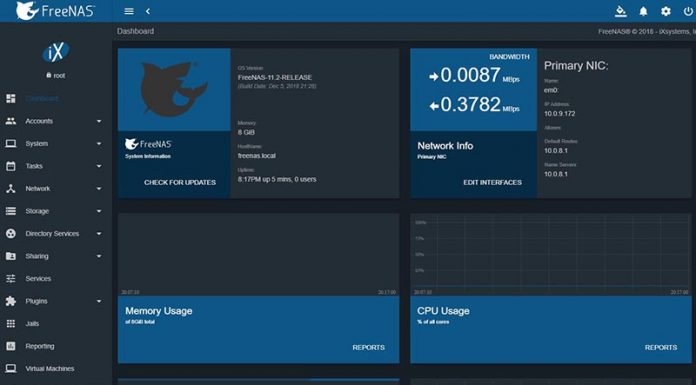Open notifications bell icon
This screenshot has height=385, width=696.
click(643, 12)
